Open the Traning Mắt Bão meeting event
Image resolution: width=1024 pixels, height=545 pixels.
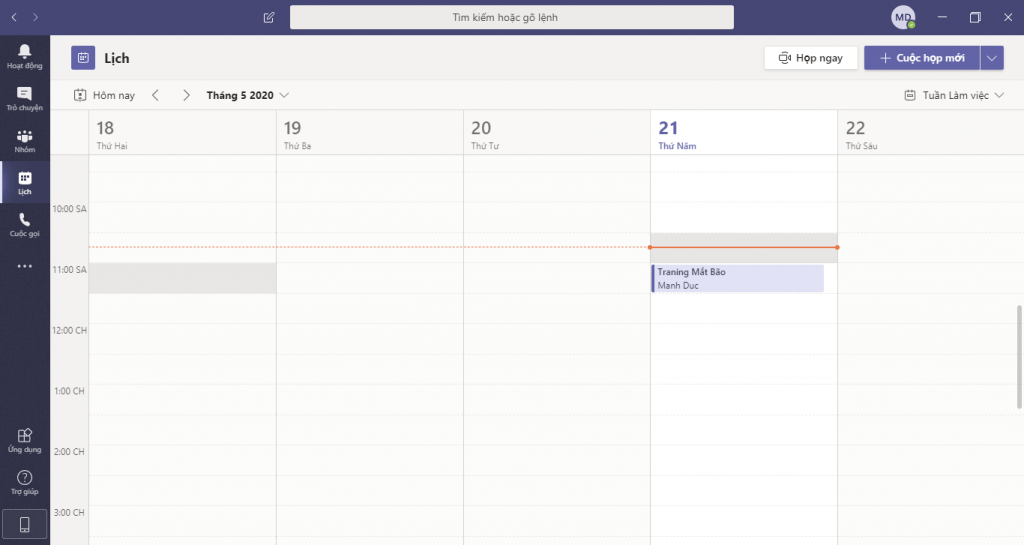737,279
